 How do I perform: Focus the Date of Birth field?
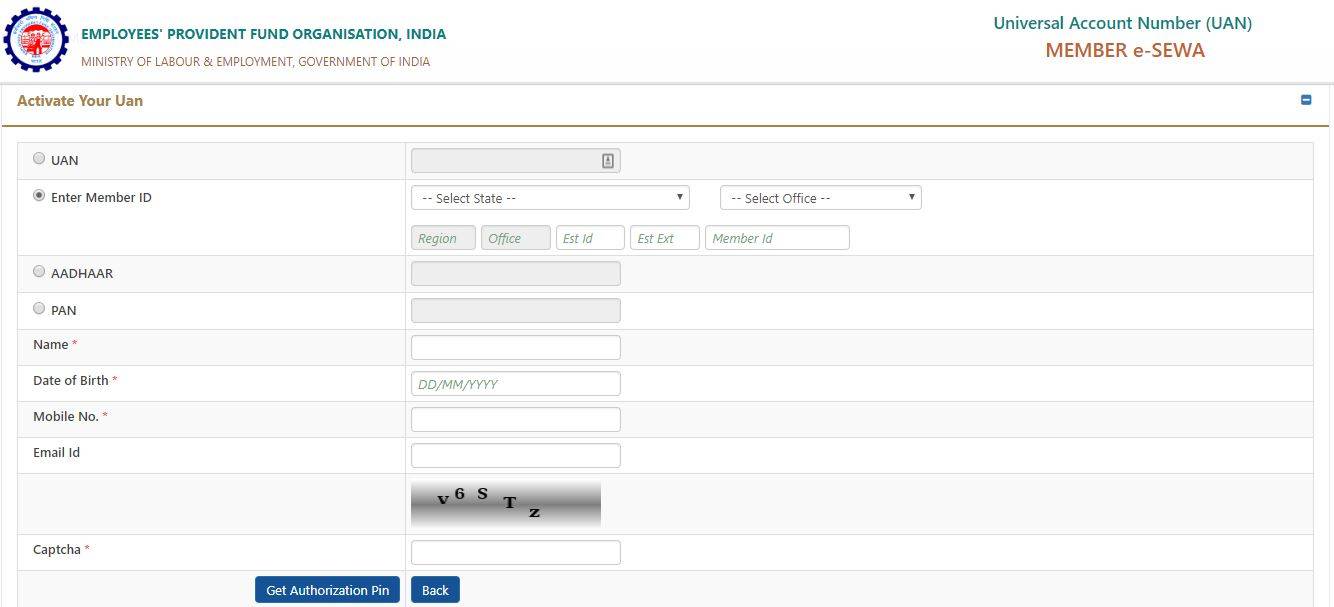coord(516,384)
